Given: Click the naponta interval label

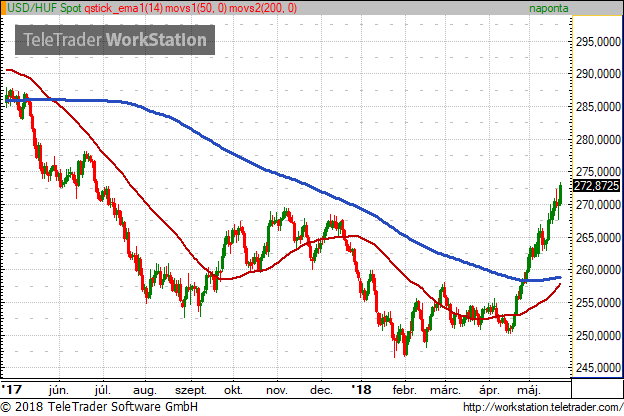Looking at the screenshot, I should click(x=548, y=8).
